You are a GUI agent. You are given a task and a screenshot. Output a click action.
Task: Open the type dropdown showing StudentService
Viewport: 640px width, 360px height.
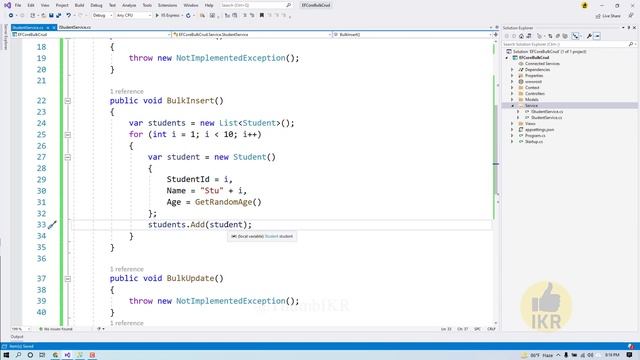click(x=252, y=35)
